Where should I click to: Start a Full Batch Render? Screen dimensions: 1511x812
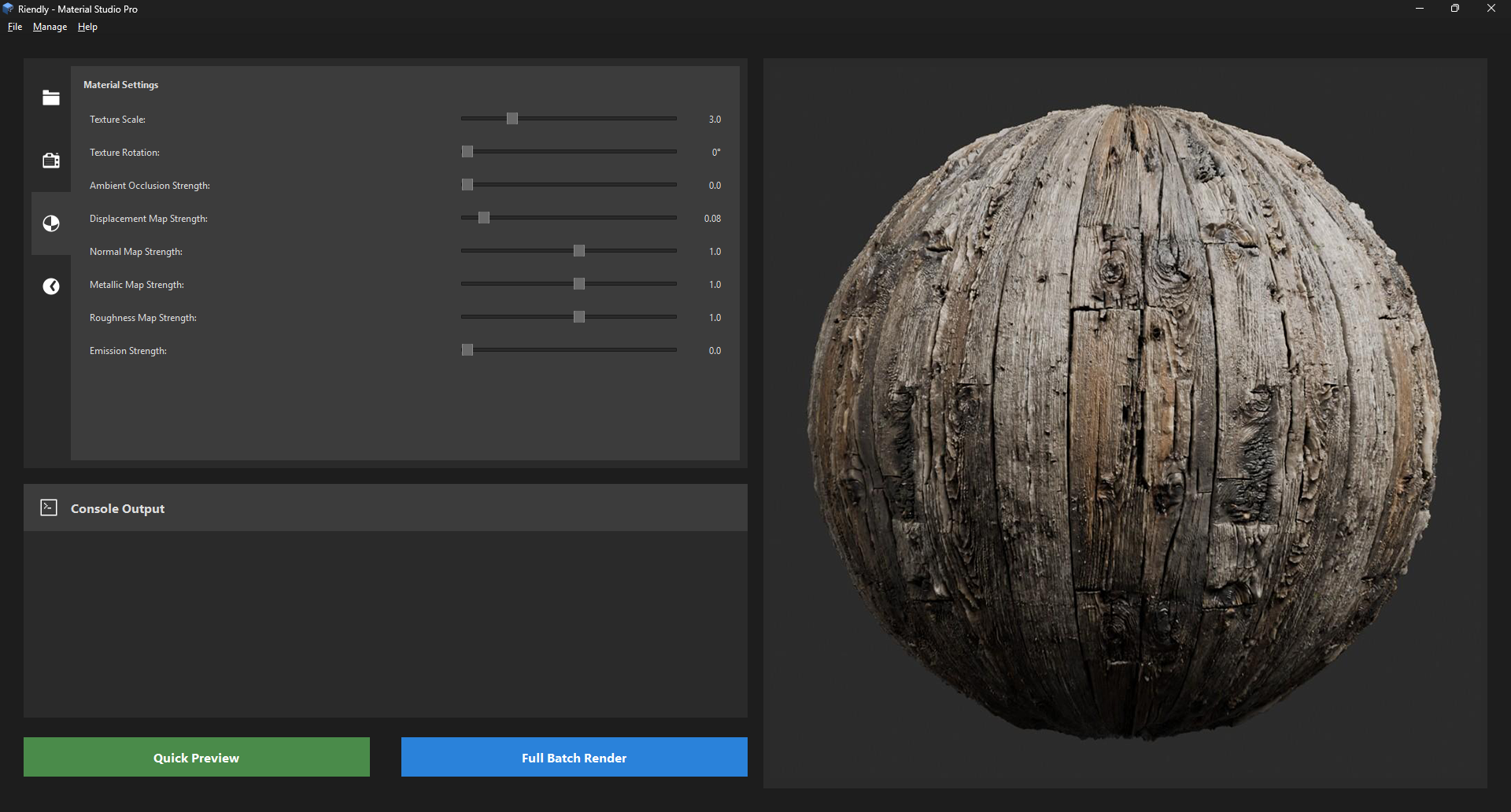(573, 757)
